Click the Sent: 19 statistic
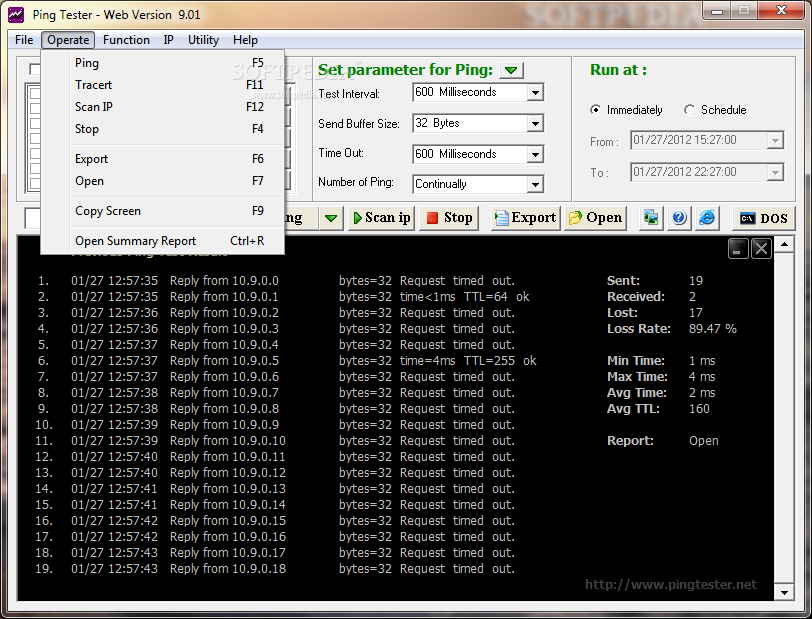Viewport: 812px width, 619px height. coord(655,281)
